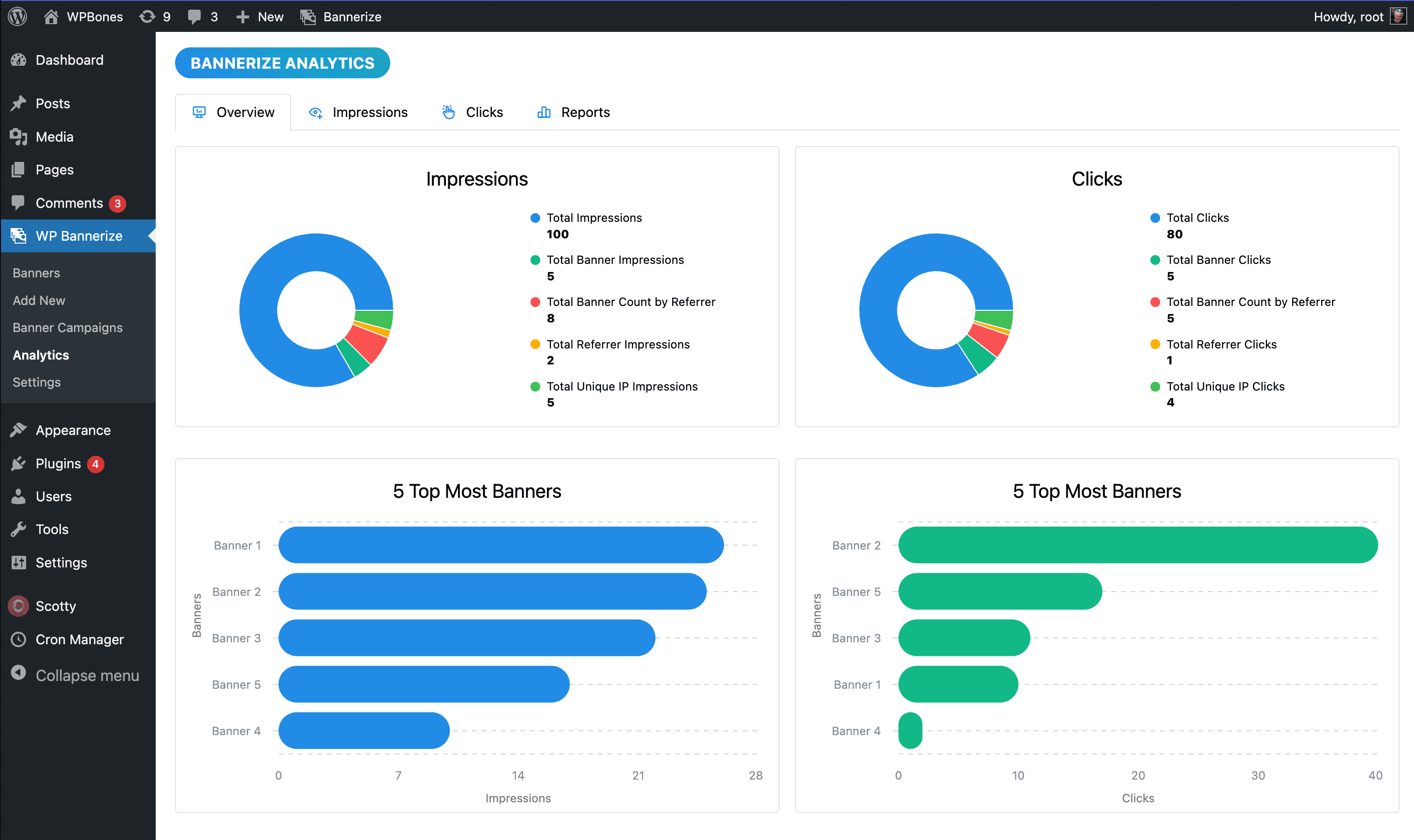Screen dimensions: 1414x840
Task: Click the Plugins plug icon
Action: [x=19, y=463]
